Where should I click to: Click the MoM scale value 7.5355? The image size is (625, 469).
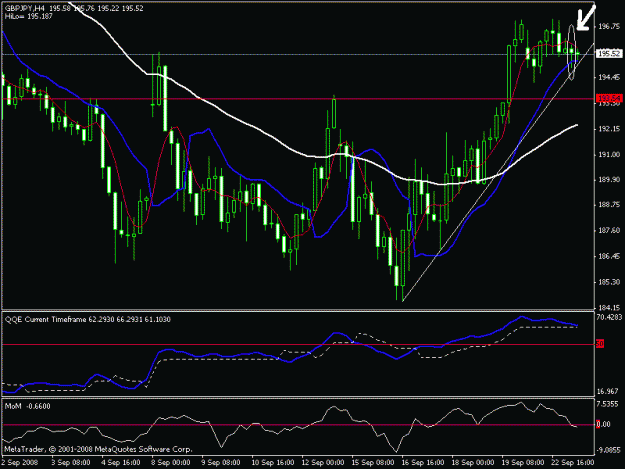608,404
